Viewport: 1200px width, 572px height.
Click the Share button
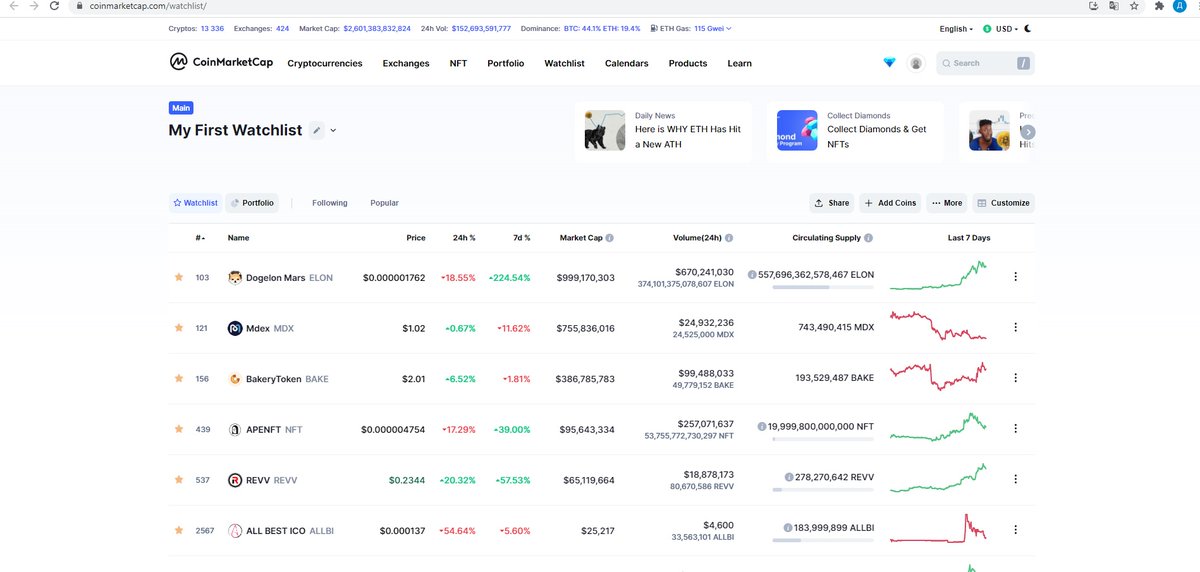click(832, 203)
